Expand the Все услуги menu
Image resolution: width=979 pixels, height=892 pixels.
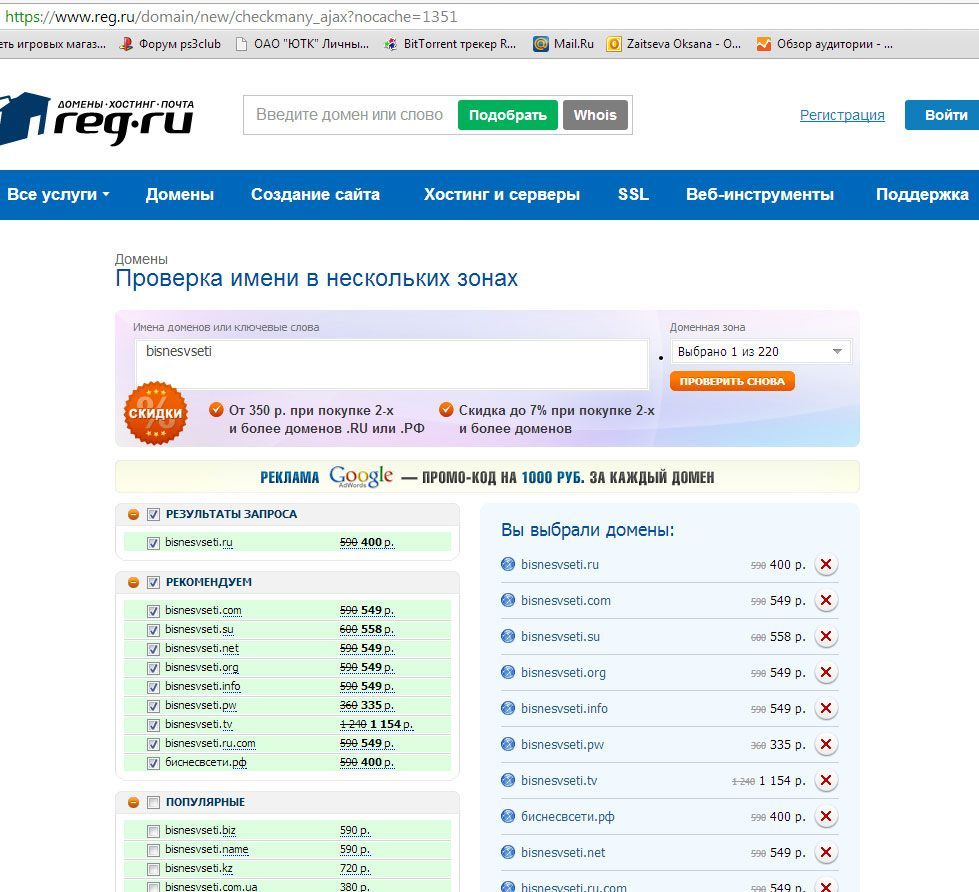tap(58, 195)
